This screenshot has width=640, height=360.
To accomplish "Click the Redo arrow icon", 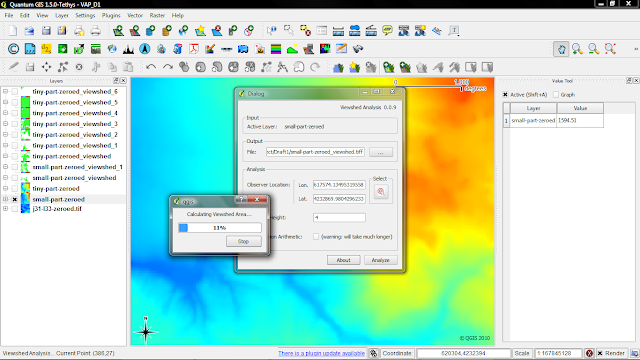I will click(167, 67).
